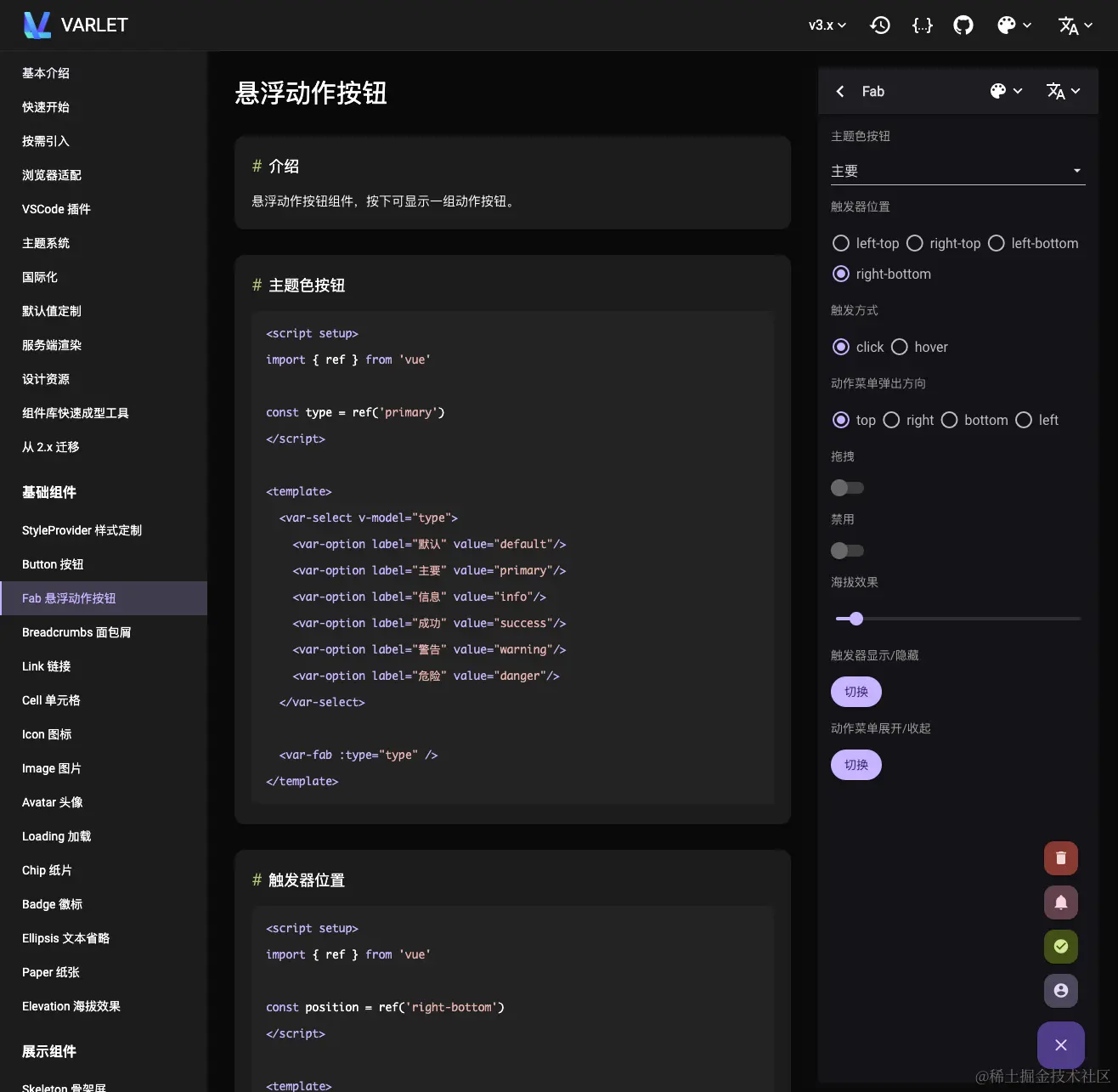1118x1092 pixels.
Task: Select Fab 悬浮动作按钮 sidebar item
Action: point(104,598)
